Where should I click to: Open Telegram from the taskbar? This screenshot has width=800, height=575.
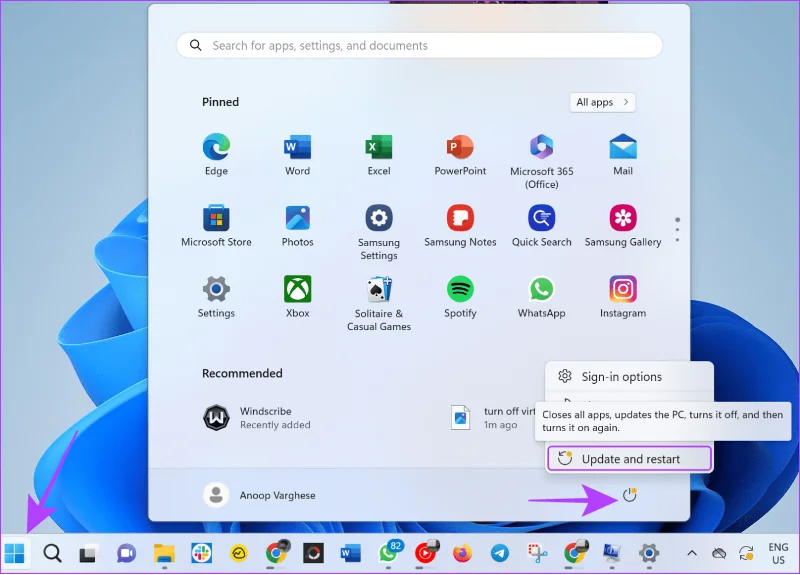(x=499, y=553)
